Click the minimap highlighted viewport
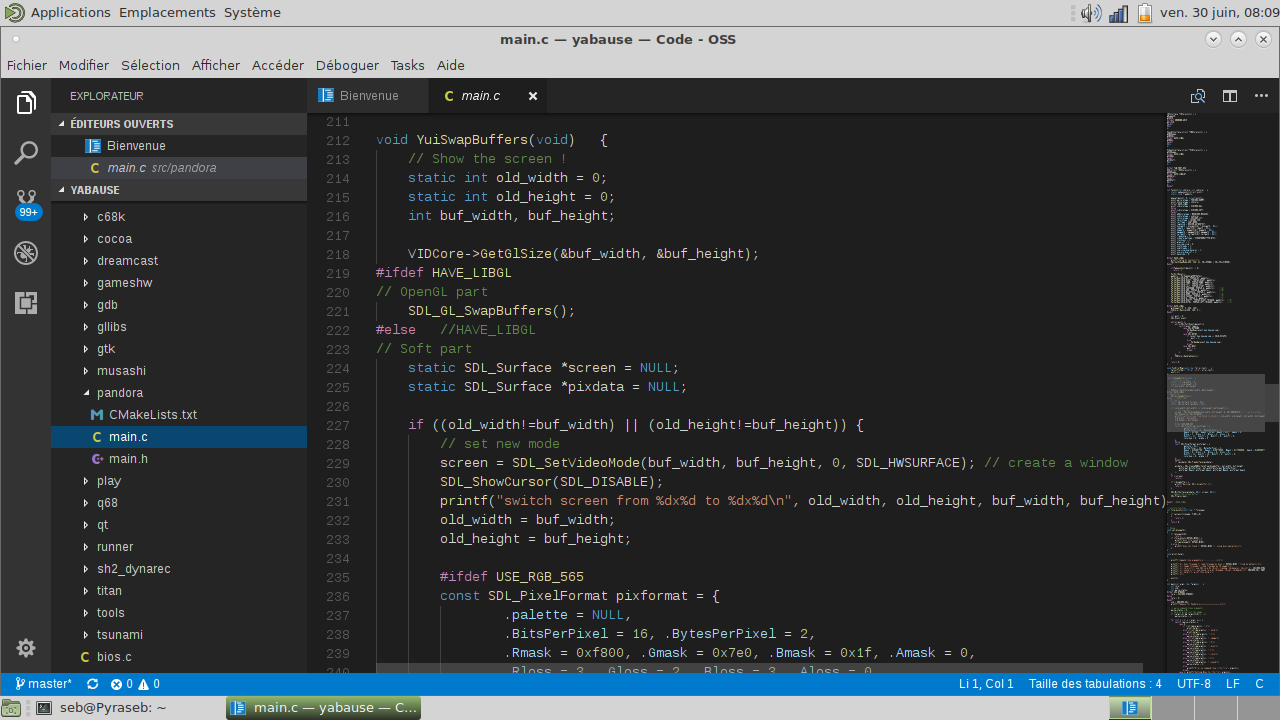1280x720 pixels. 1215,403
